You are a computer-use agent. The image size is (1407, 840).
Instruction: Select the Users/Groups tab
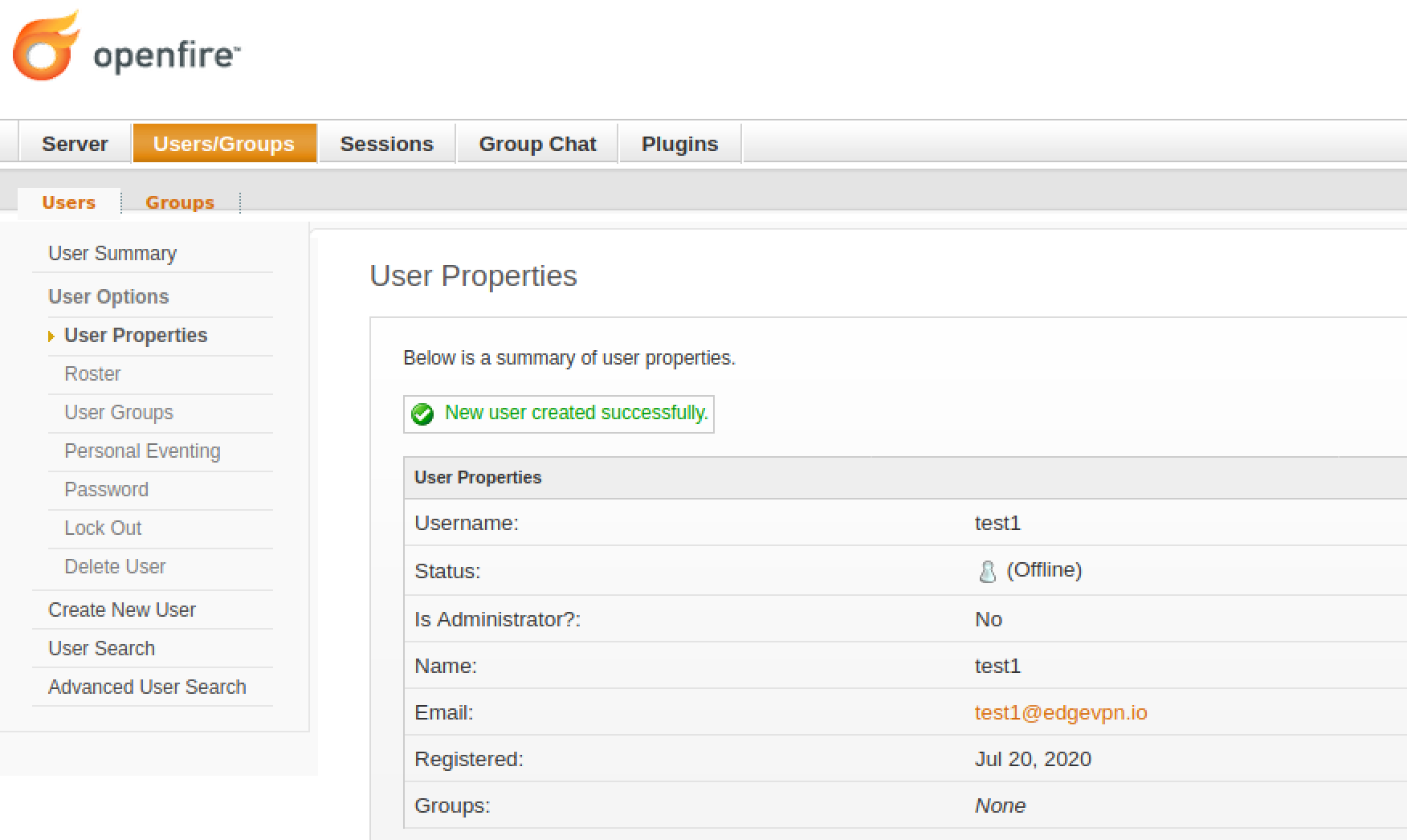[x=224, y=144]
